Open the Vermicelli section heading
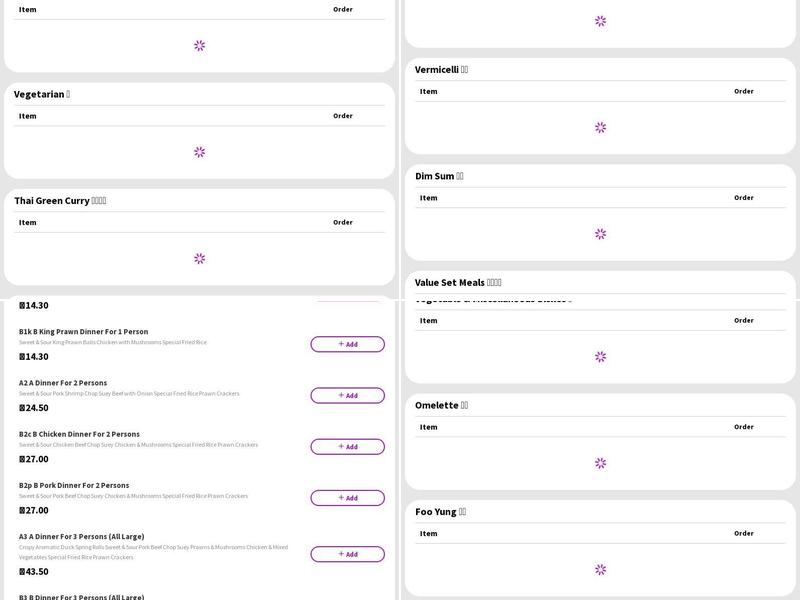800x600 pixels. point(437,70)
